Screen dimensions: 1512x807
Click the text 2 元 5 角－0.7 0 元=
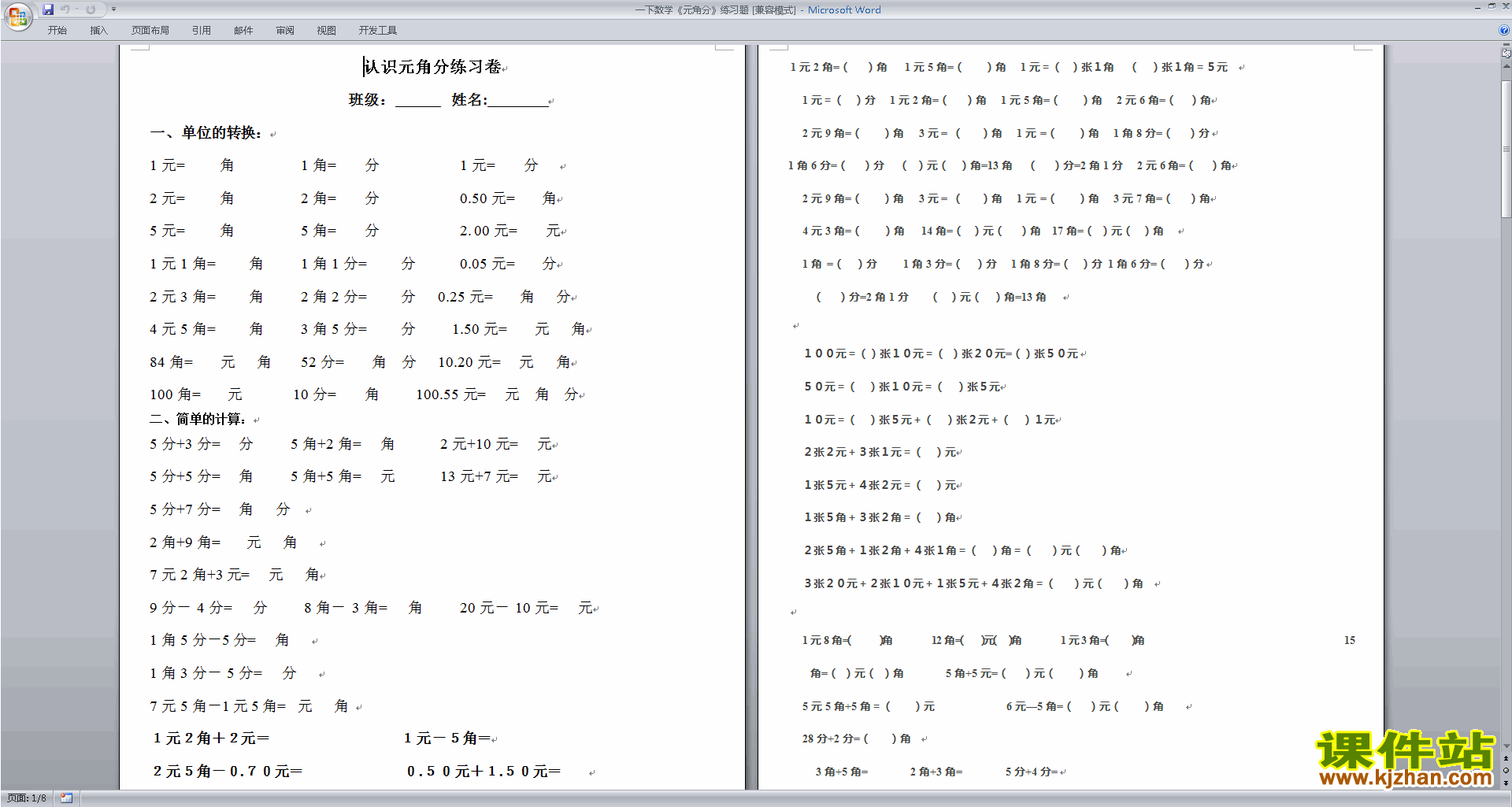point(228,772)
